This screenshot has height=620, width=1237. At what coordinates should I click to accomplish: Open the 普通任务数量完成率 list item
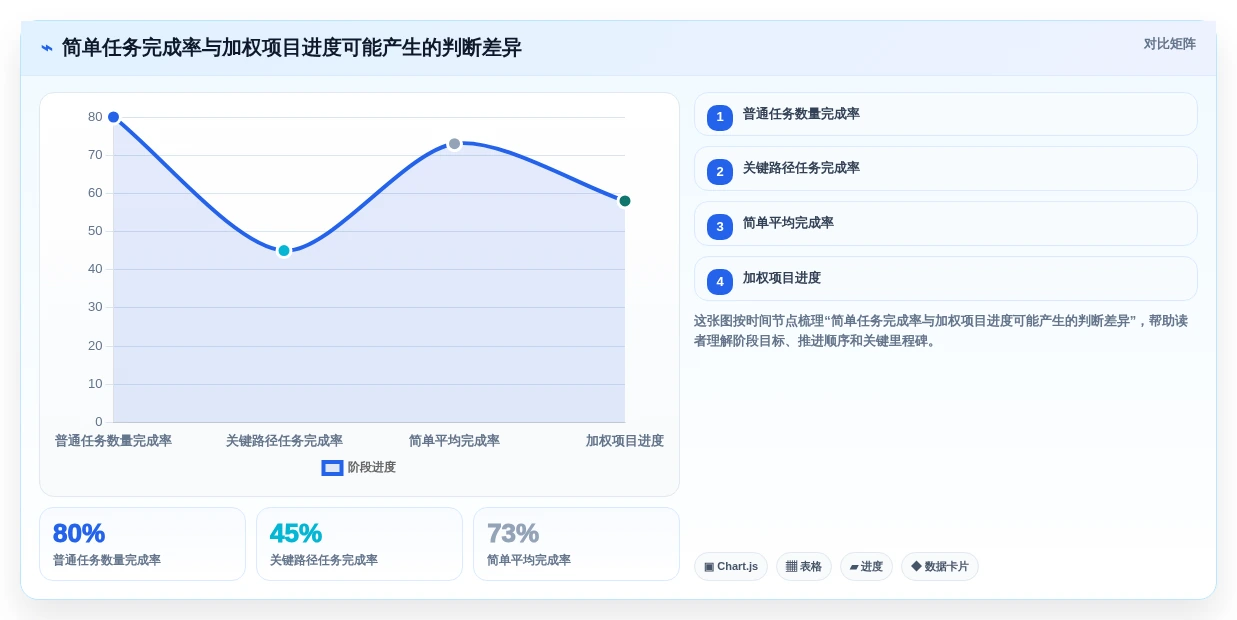tap(945, 114)
